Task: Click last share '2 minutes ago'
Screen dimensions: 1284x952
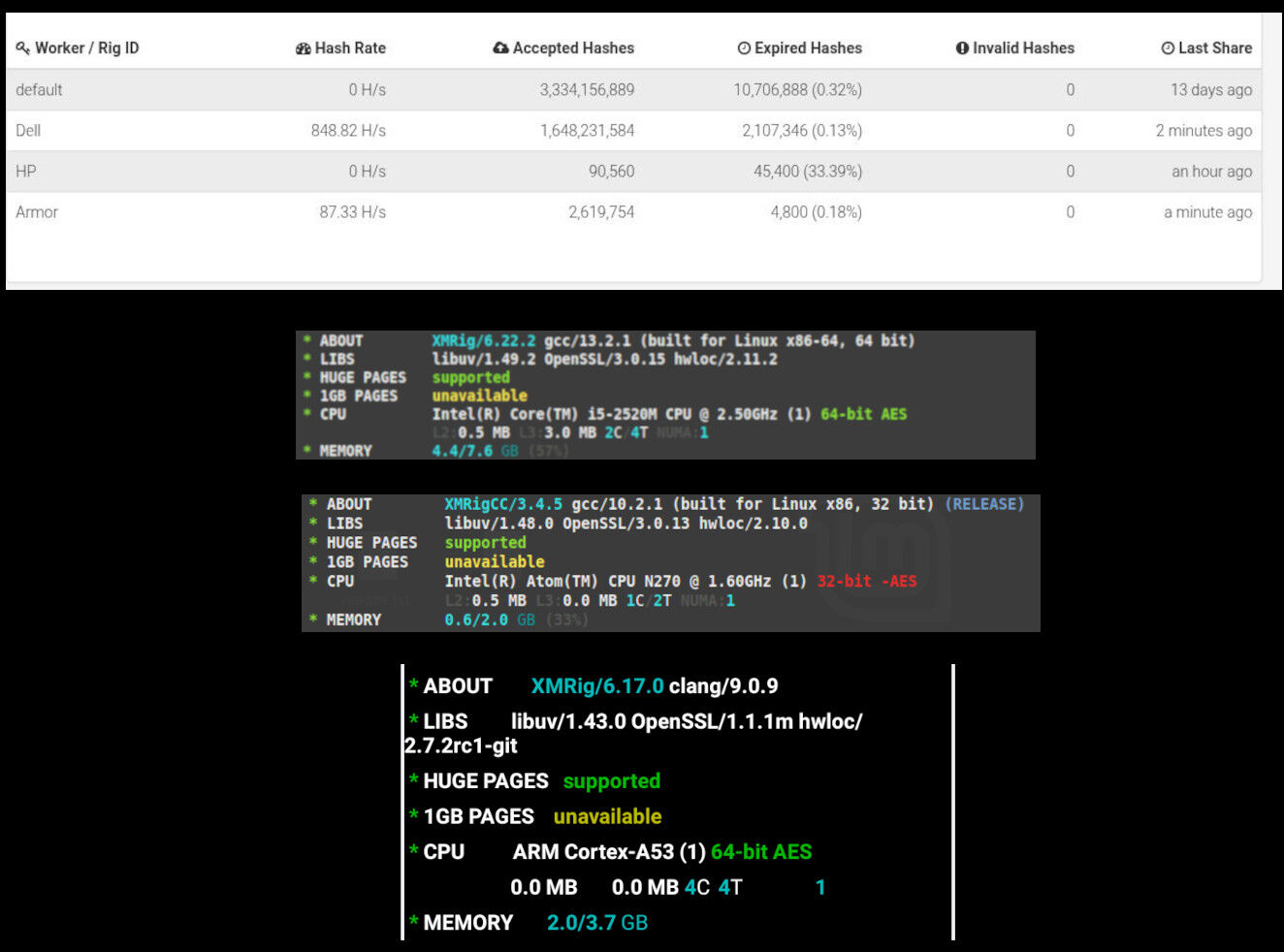Action: 1204,131
